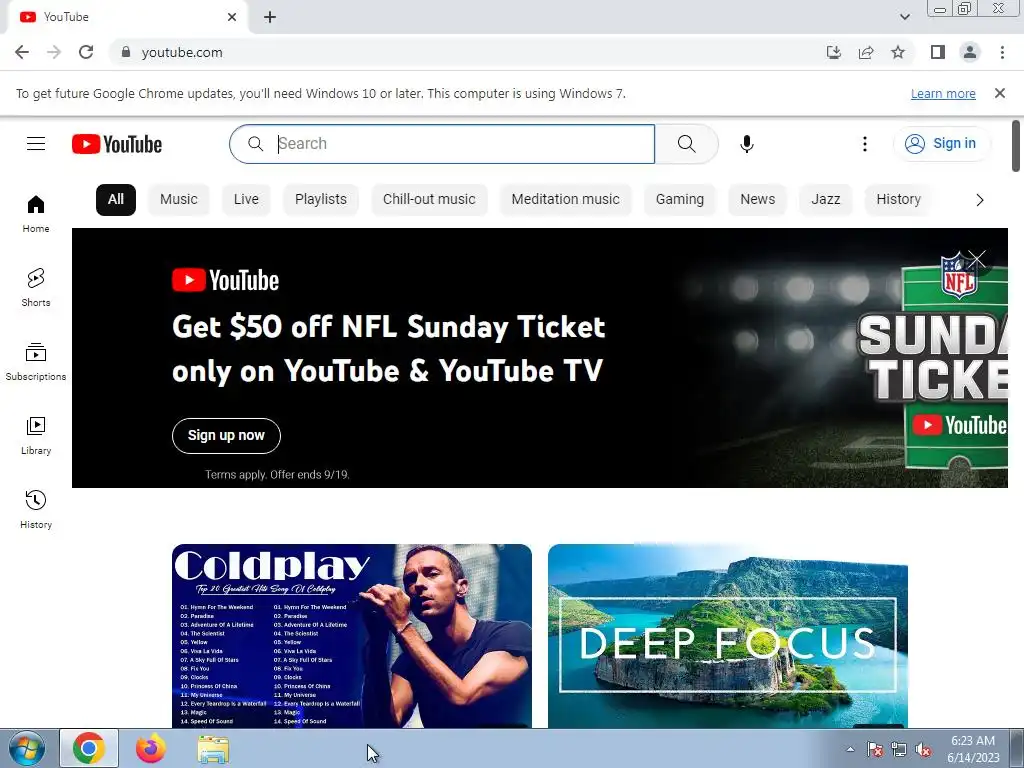Bookmark this page with the star
Image resolution: width=1024 pixels, height=768 pixels.
click(x=898, y=52)
